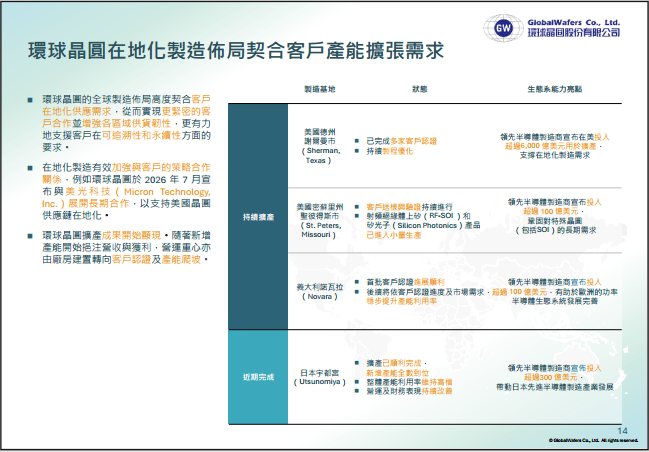The image size is (649, 452).
Task: Click the first bullet paragraph starting 環球晶圓的全球製造佈局
Action: 126,123
